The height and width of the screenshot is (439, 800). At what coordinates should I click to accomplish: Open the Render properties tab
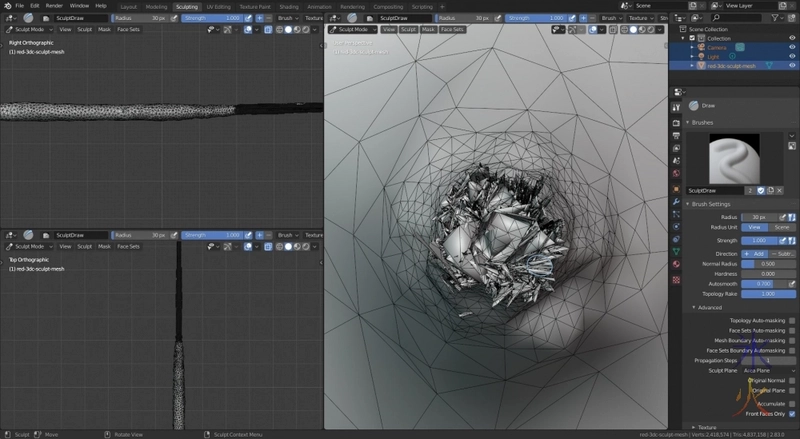pyautogui.click(x=676, y=123)
